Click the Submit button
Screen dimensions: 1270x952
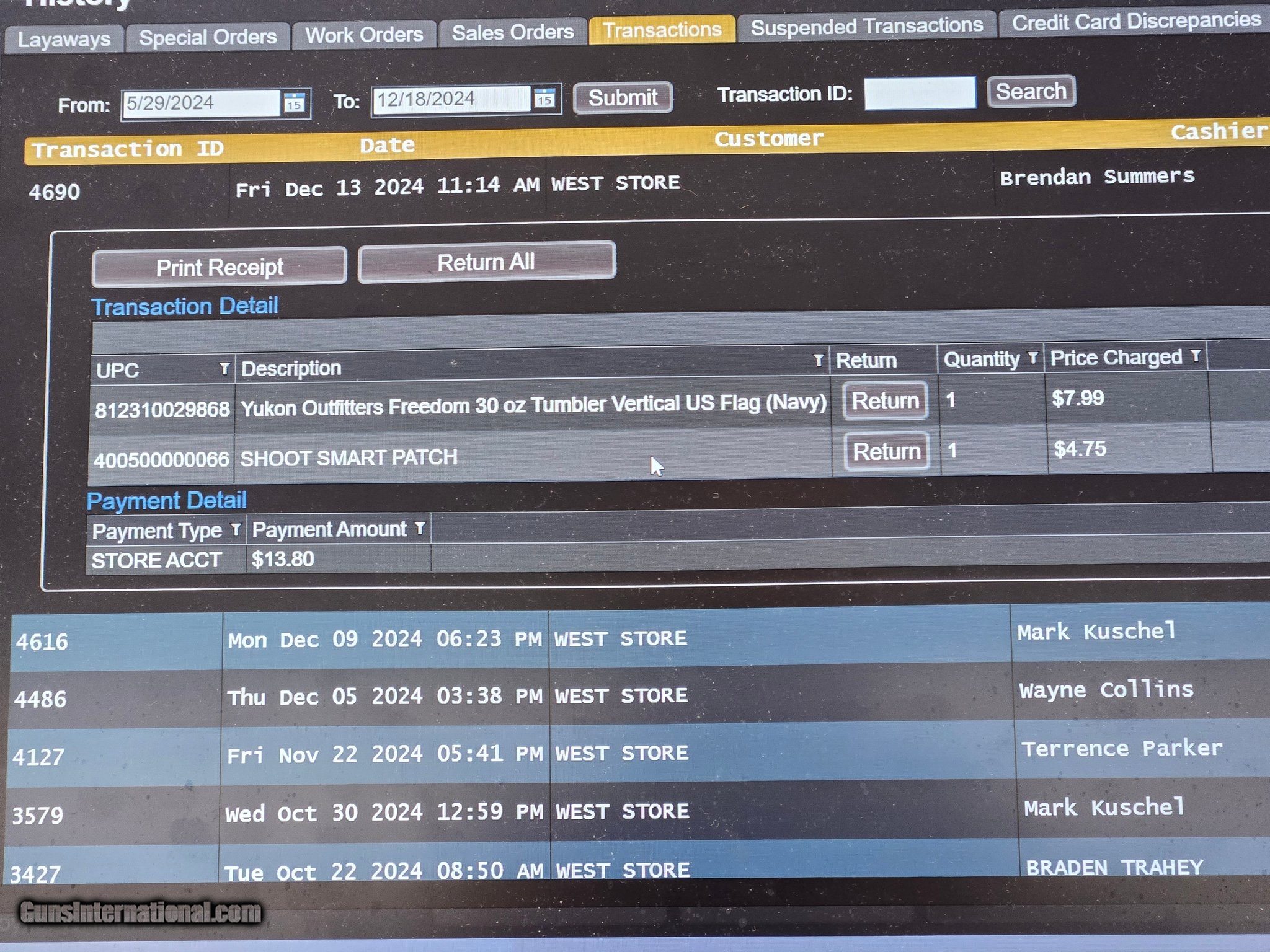623,97
